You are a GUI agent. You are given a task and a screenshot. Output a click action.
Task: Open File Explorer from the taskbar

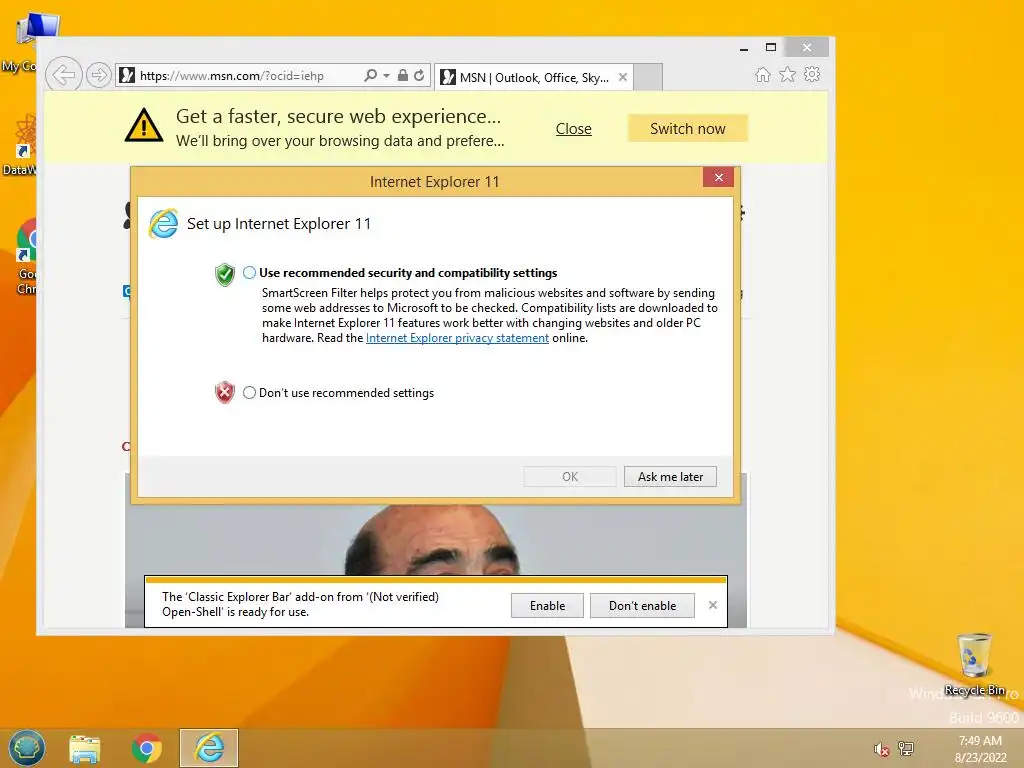tap(85, 748)
